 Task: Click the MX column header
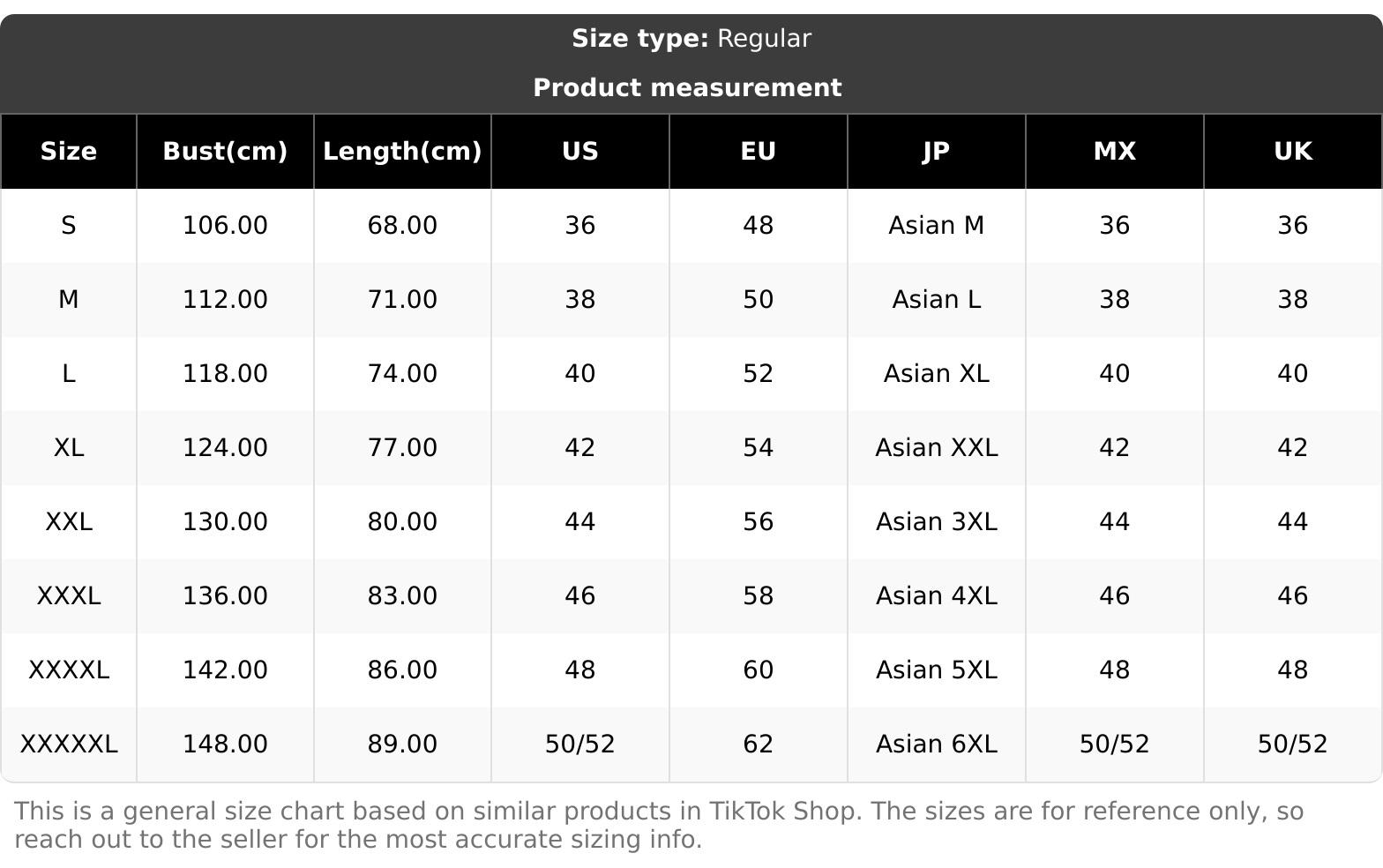[1115, 152]
